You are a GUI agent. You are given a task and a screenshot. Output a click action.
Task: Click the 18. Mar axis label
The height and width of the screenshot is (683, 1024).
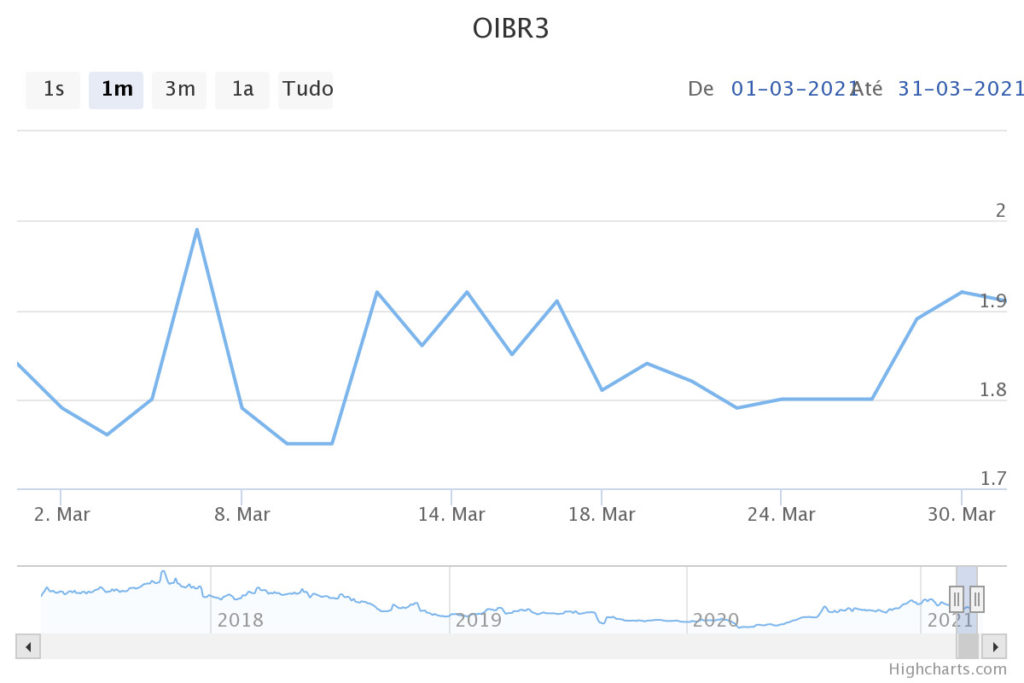(601, 515)
